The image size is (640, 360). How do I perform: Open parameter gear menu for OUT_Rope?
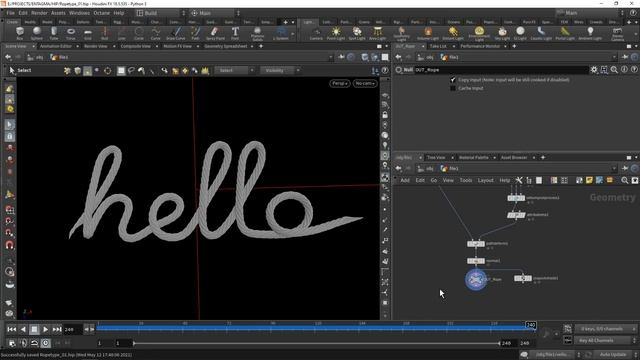[x=594, y=70]
